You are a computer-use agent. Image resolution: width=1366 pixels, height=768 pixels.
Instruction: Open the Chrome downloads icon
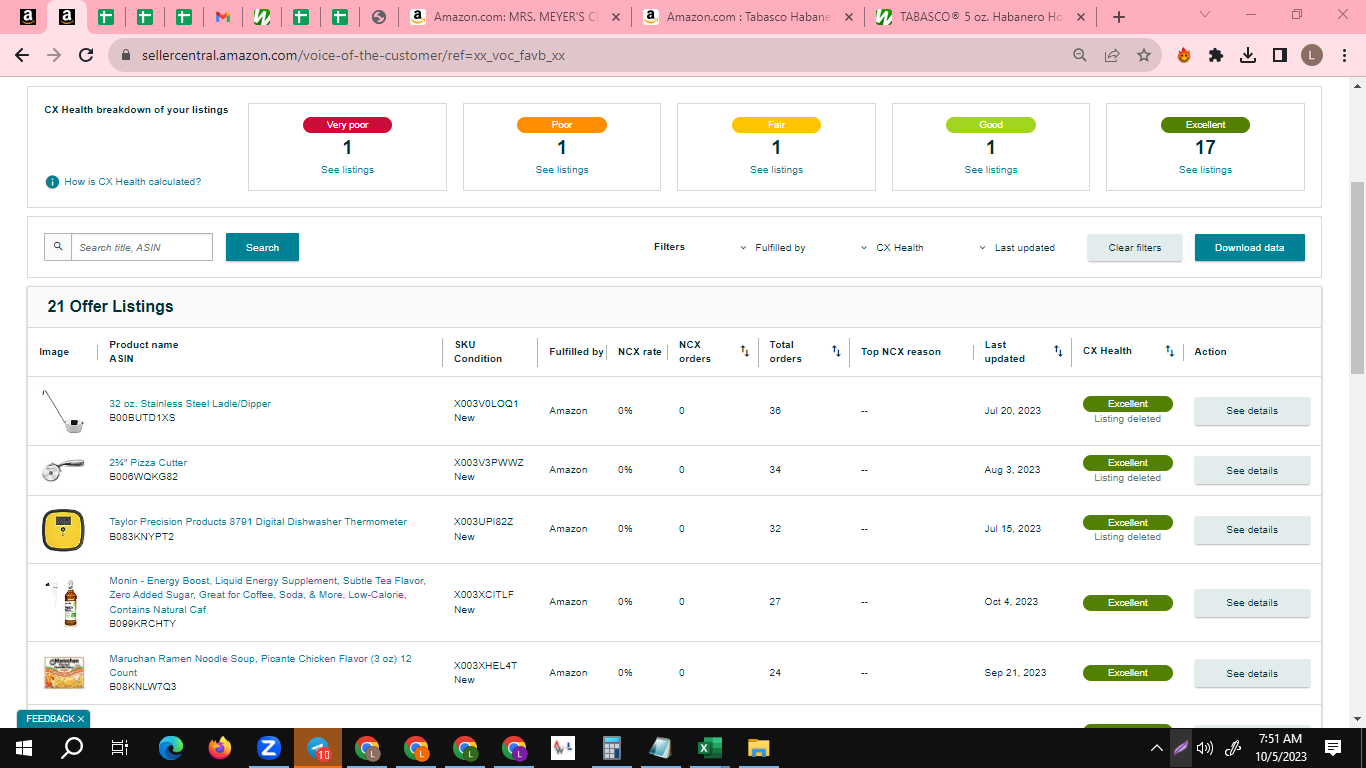pos(1248,56)
